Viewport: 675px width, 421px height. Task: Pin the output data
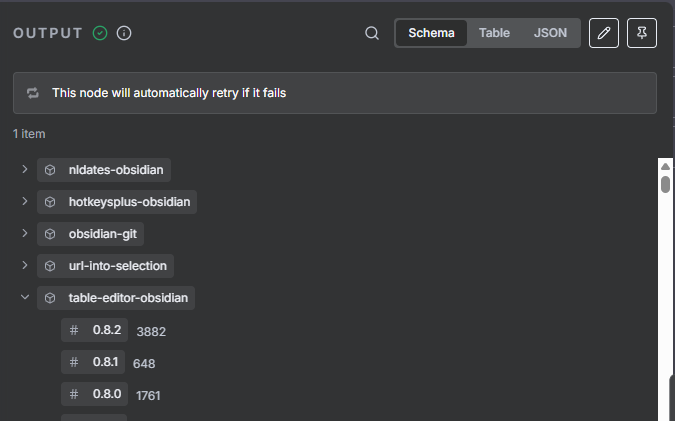point(642,33)
